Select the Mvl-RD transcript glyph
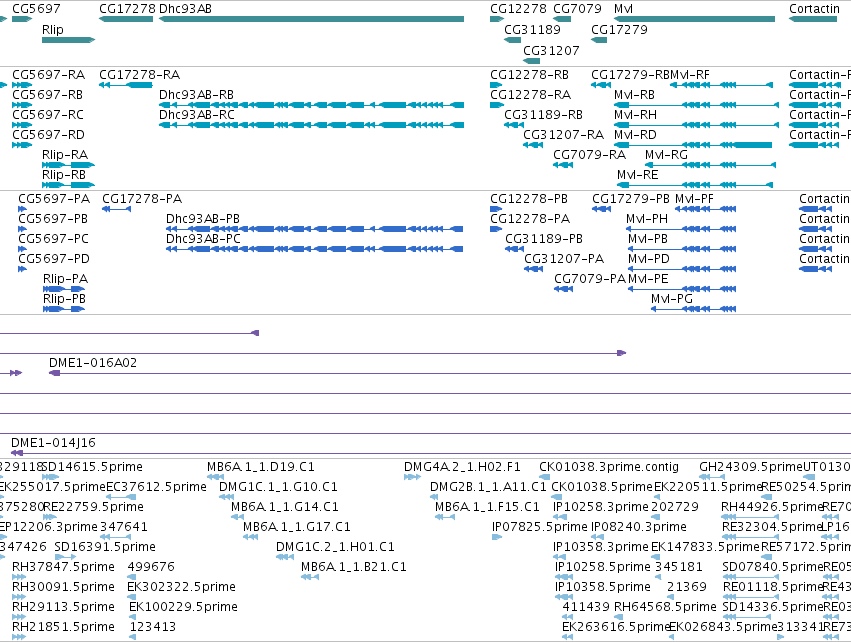This screenshot has height=642, width=851. tap(693, 145)
